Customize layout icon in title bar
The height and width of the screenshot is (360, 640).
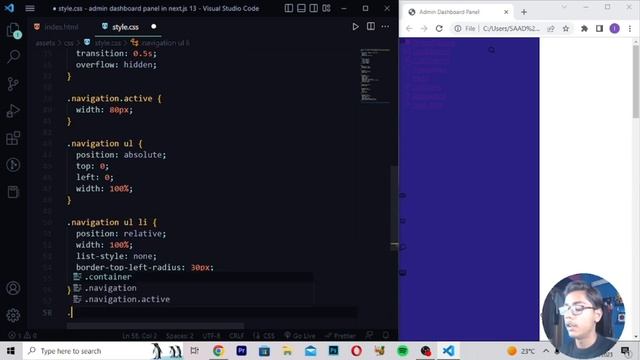pyautogui.click(x=326, y=8)
